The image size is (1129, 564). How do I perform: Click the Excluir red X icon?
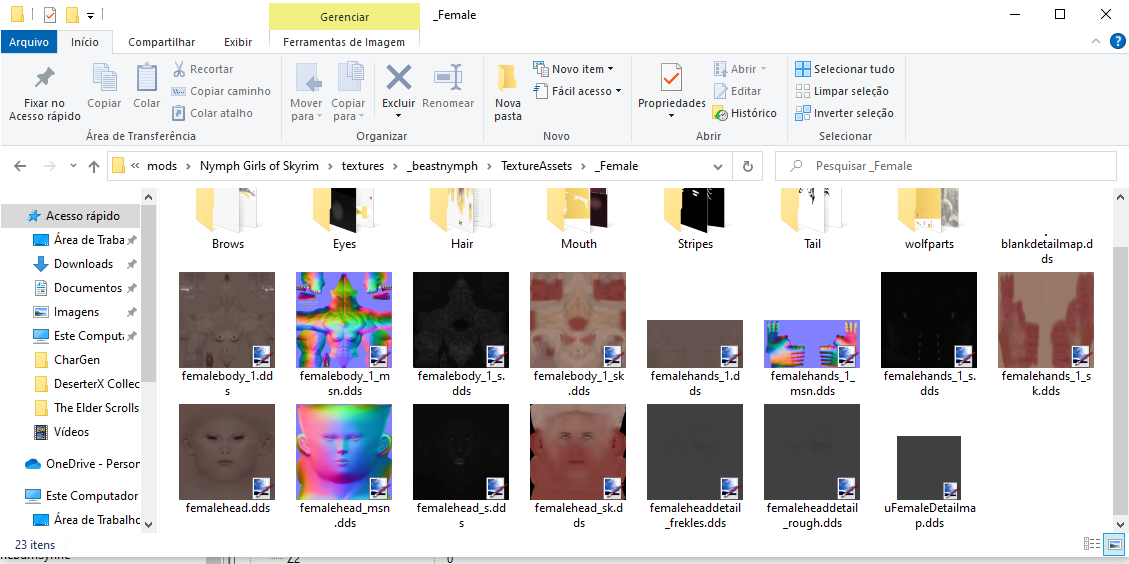[x=398, y=78]
